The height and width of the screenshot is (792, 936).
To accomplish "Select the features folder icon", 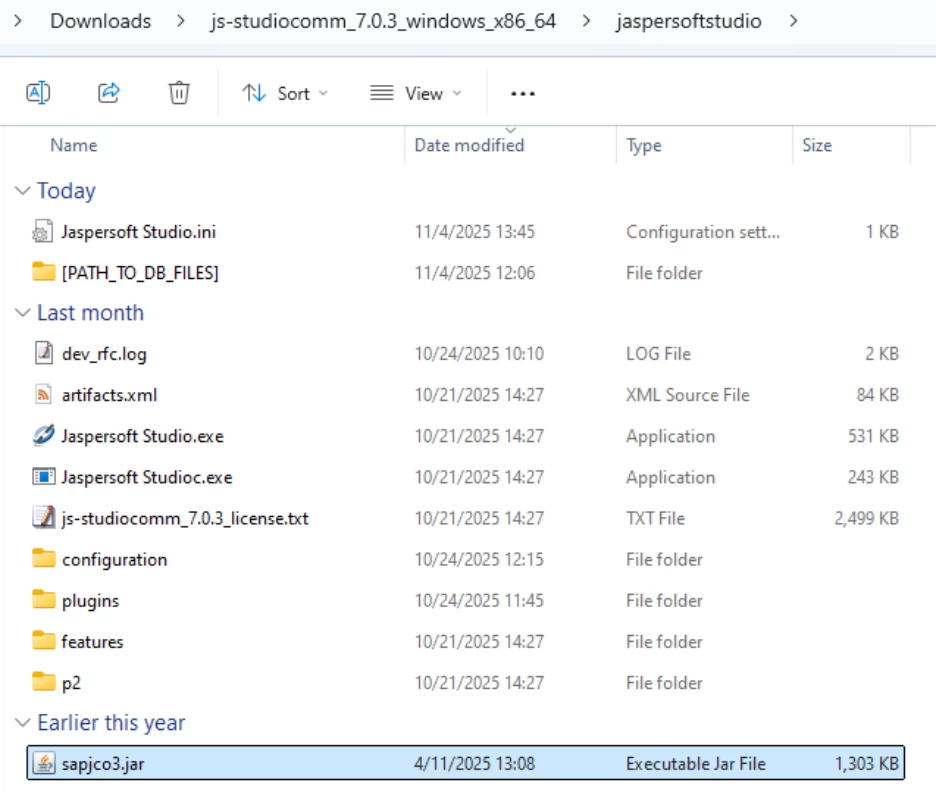I will (43, 641).
